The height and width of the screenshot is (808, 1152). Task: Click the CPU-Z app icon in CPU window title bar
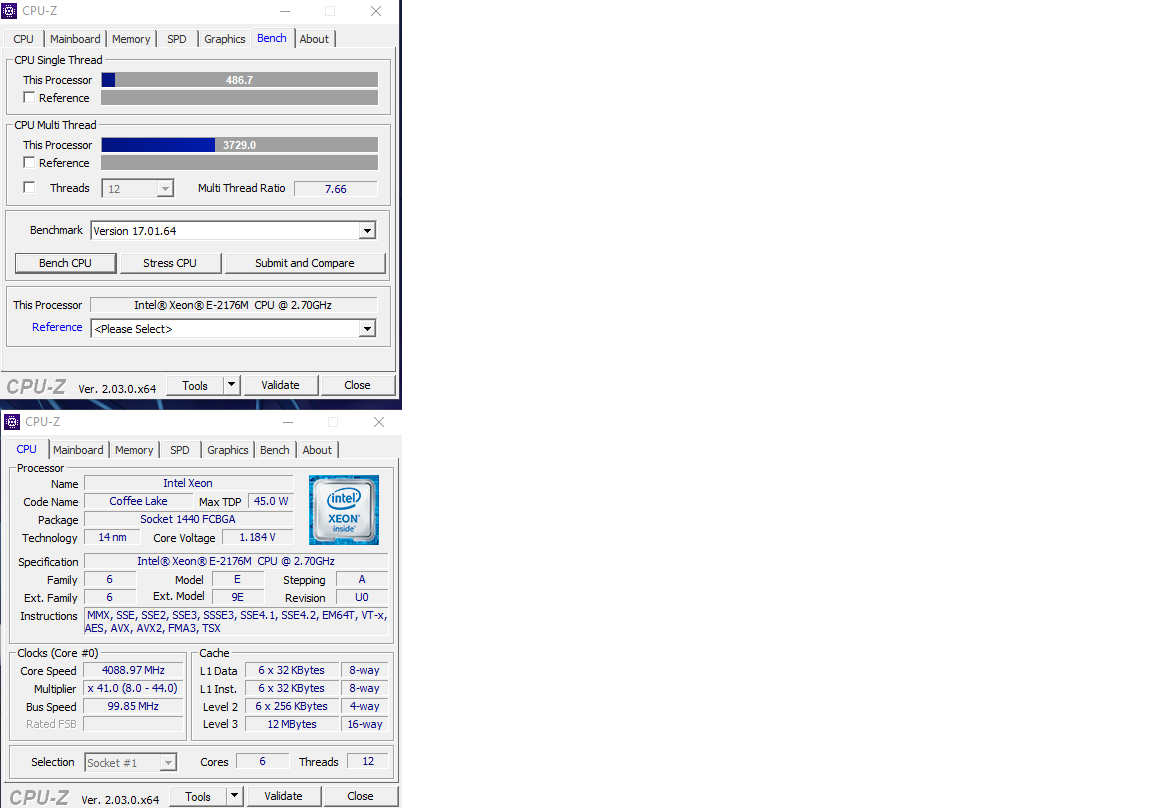pos(12,422)
